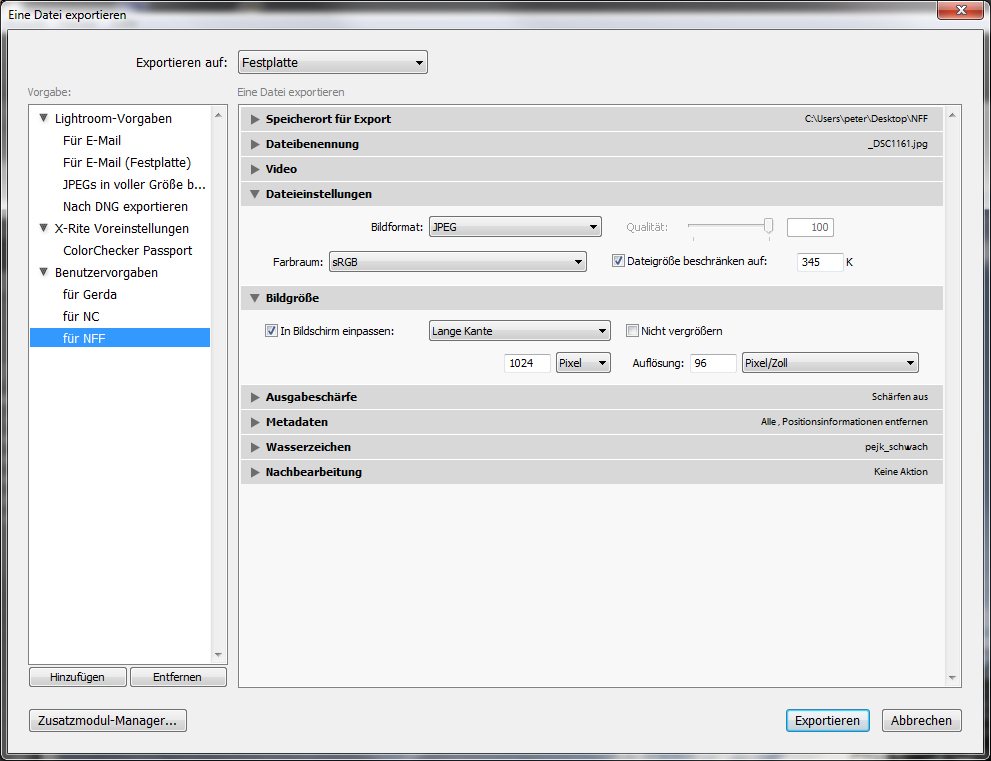Click the file size limit field 345
Viewport: 991px width, 761px height.
coord(820,262)
